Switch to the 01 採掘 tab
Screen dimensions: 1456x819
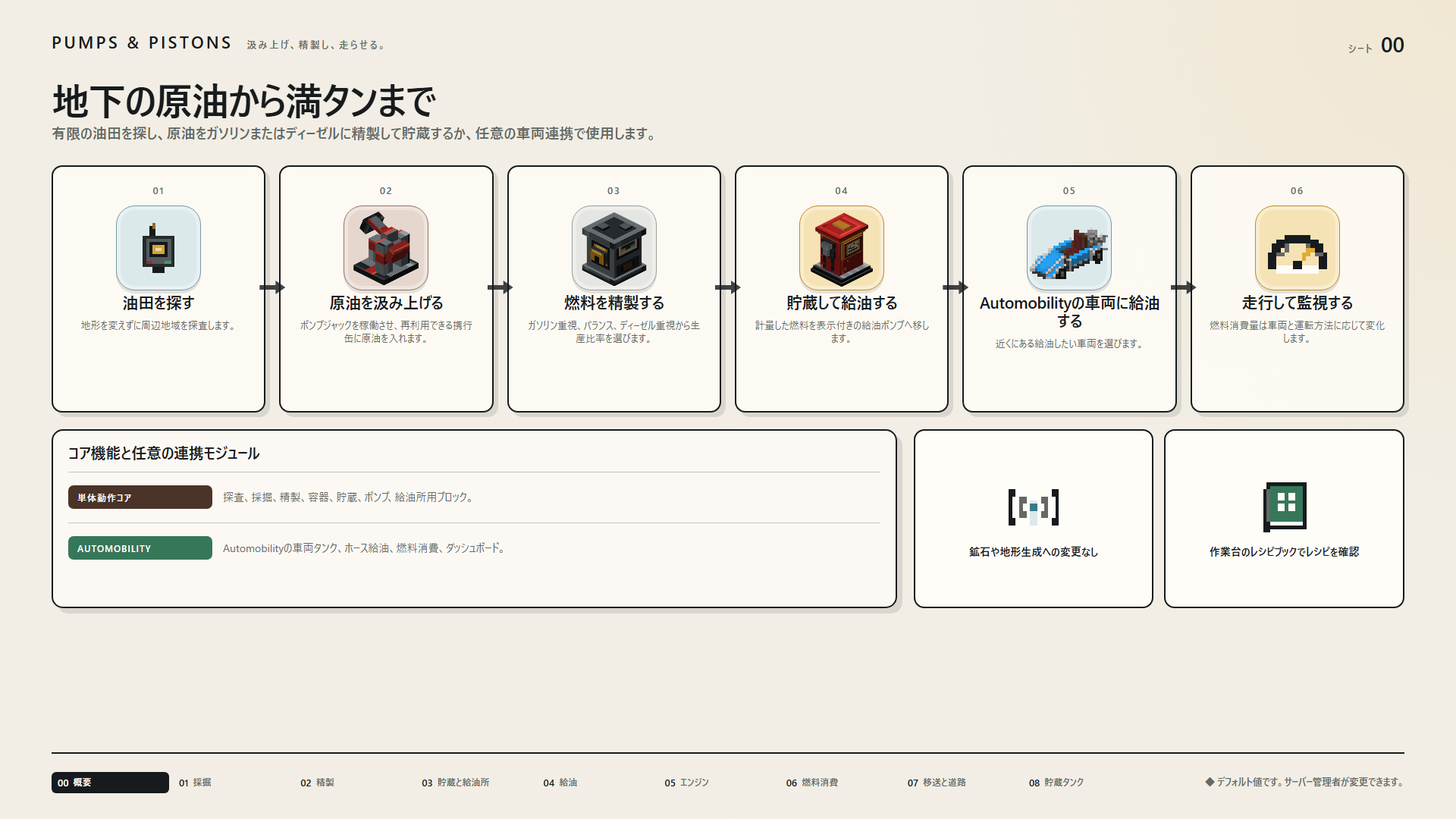tap(195, 783)
